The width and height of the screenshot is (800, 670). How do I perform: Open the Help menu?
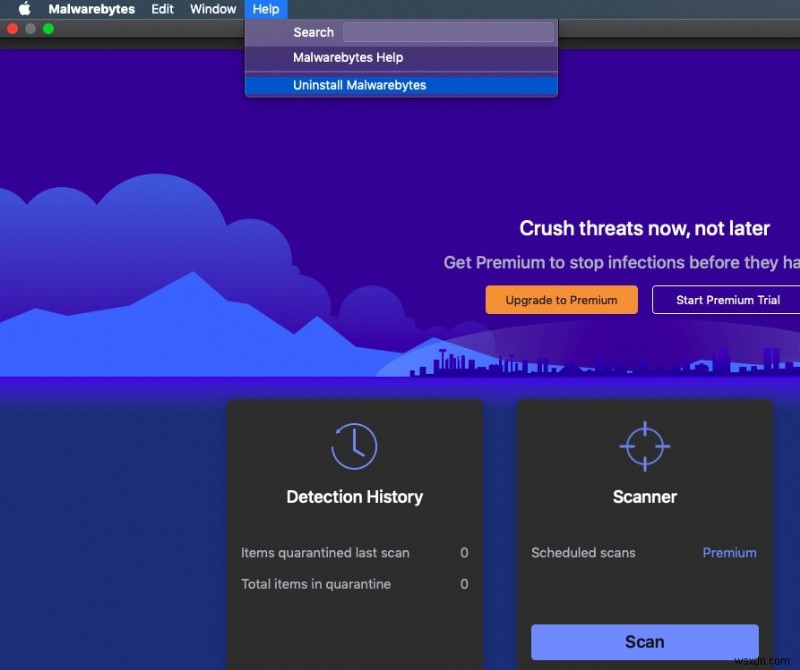[x=266, y=9]
